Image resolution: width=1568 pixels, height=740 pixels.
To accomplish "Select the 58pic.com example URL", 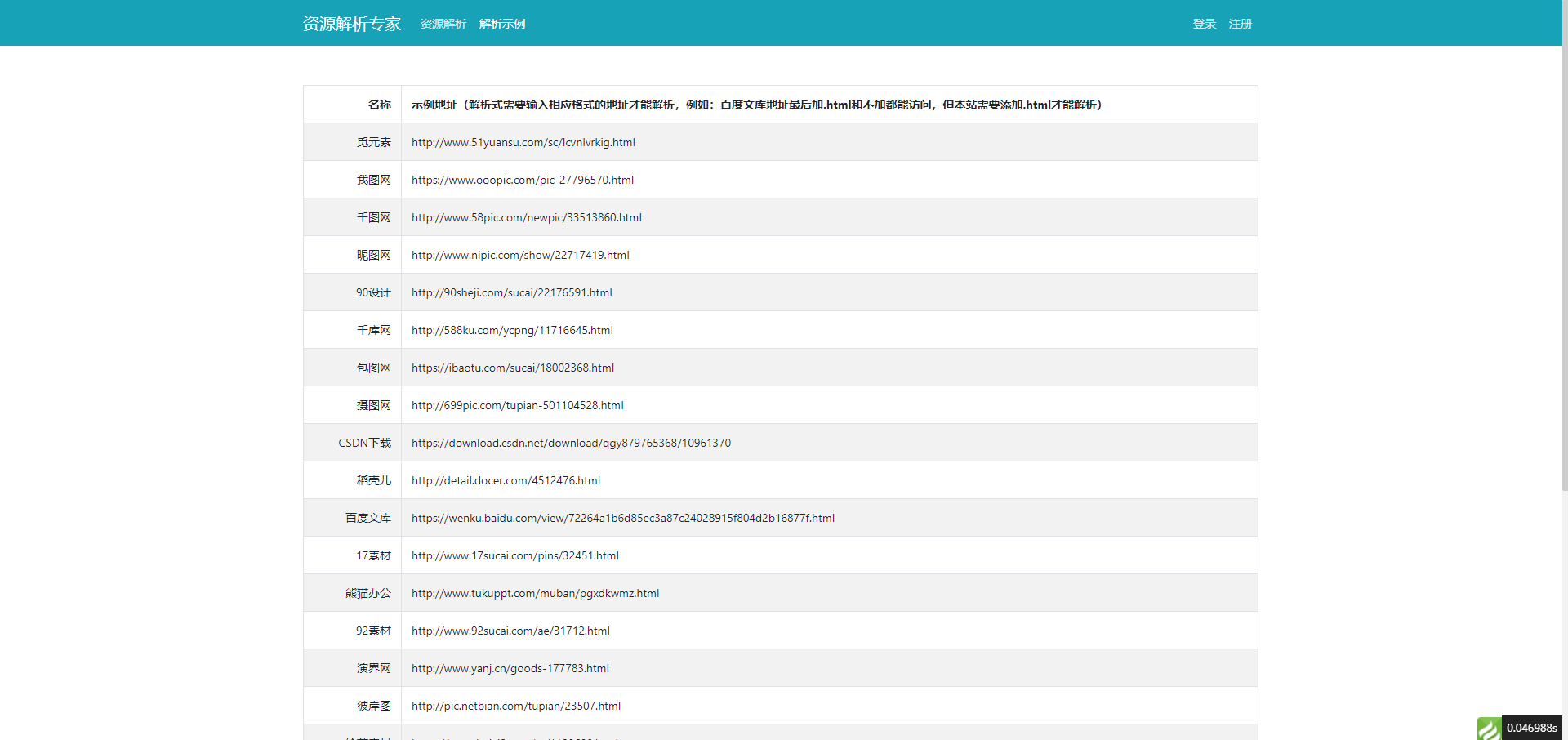I will click(527, 217).
